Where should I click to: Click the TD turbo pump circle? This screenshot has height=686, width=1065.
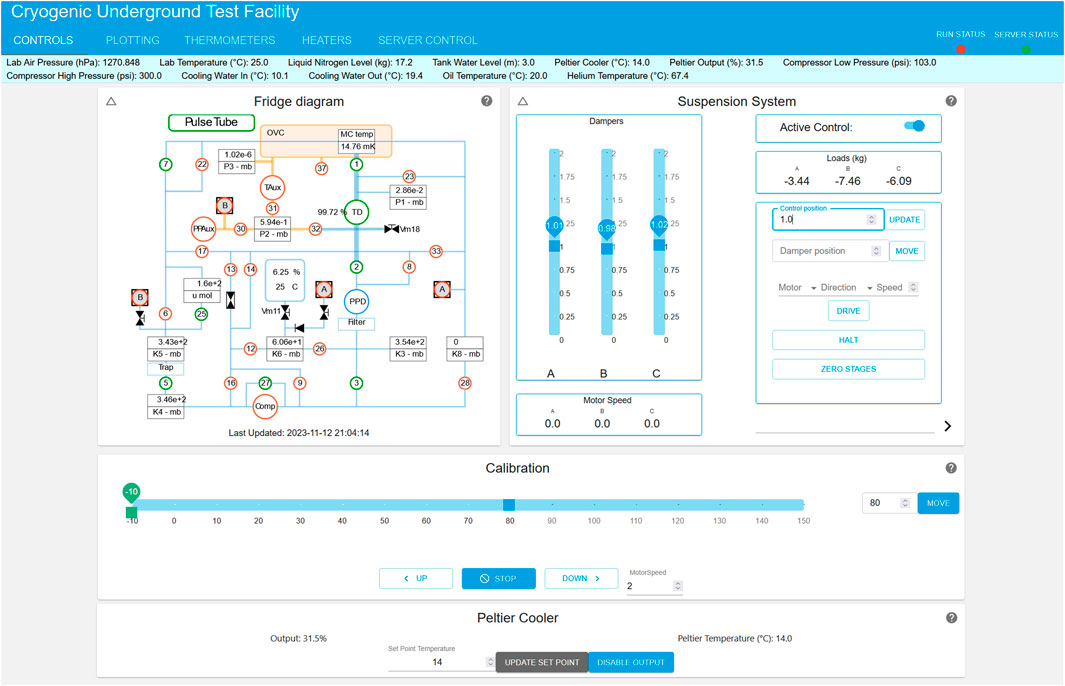(357, 212)
